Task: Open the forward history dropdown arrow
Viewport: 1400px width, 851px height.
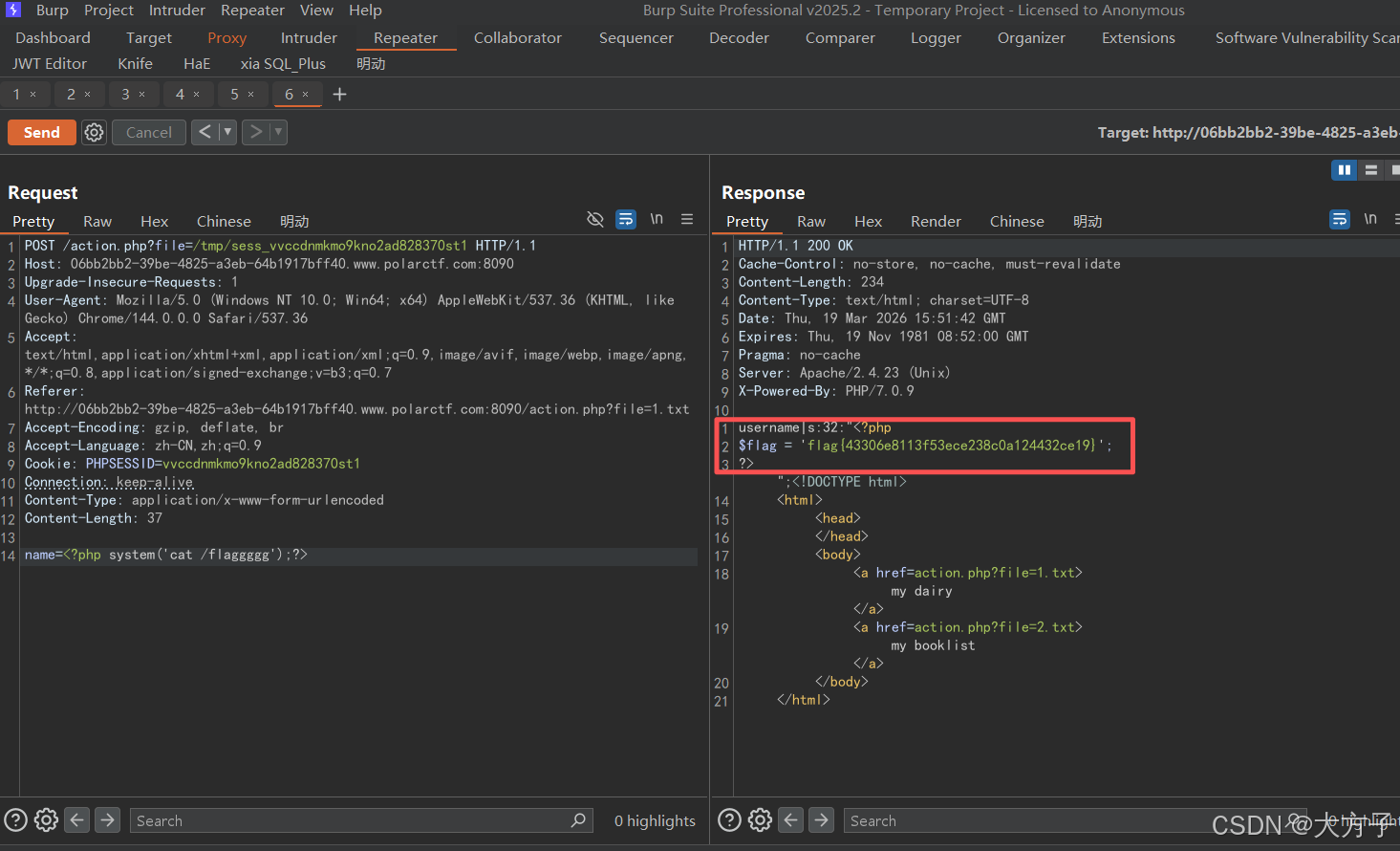Action: tap(278, 132)
